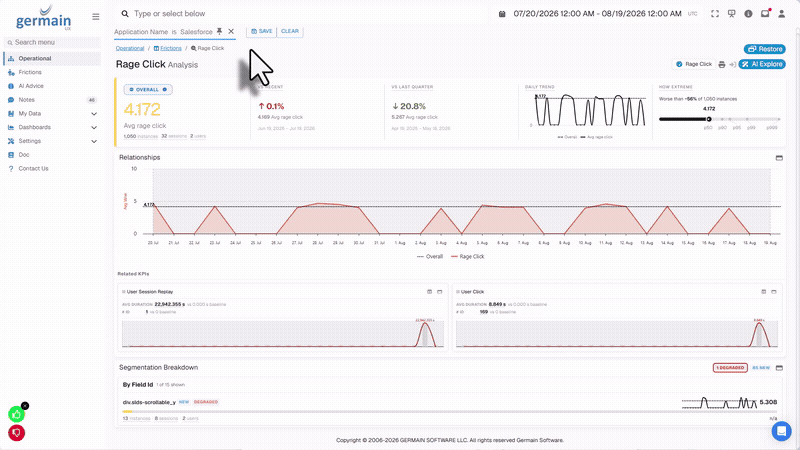Toggle the Rage Click legend series
800x450 pixels.
[467, 257]
